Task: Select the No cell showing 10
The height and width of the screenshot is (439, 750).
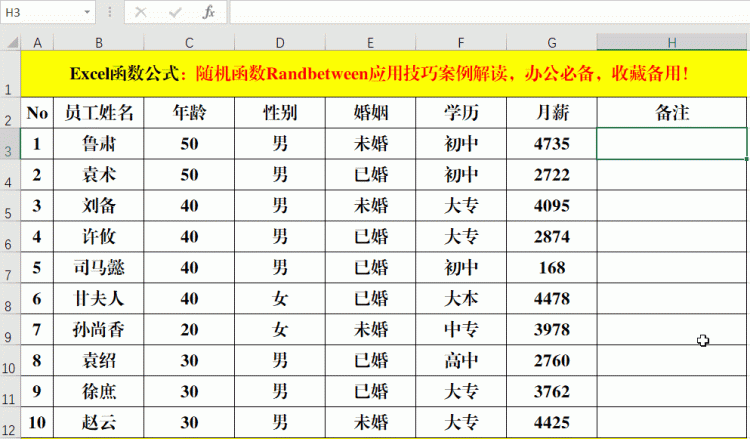Action: [37, 422]
